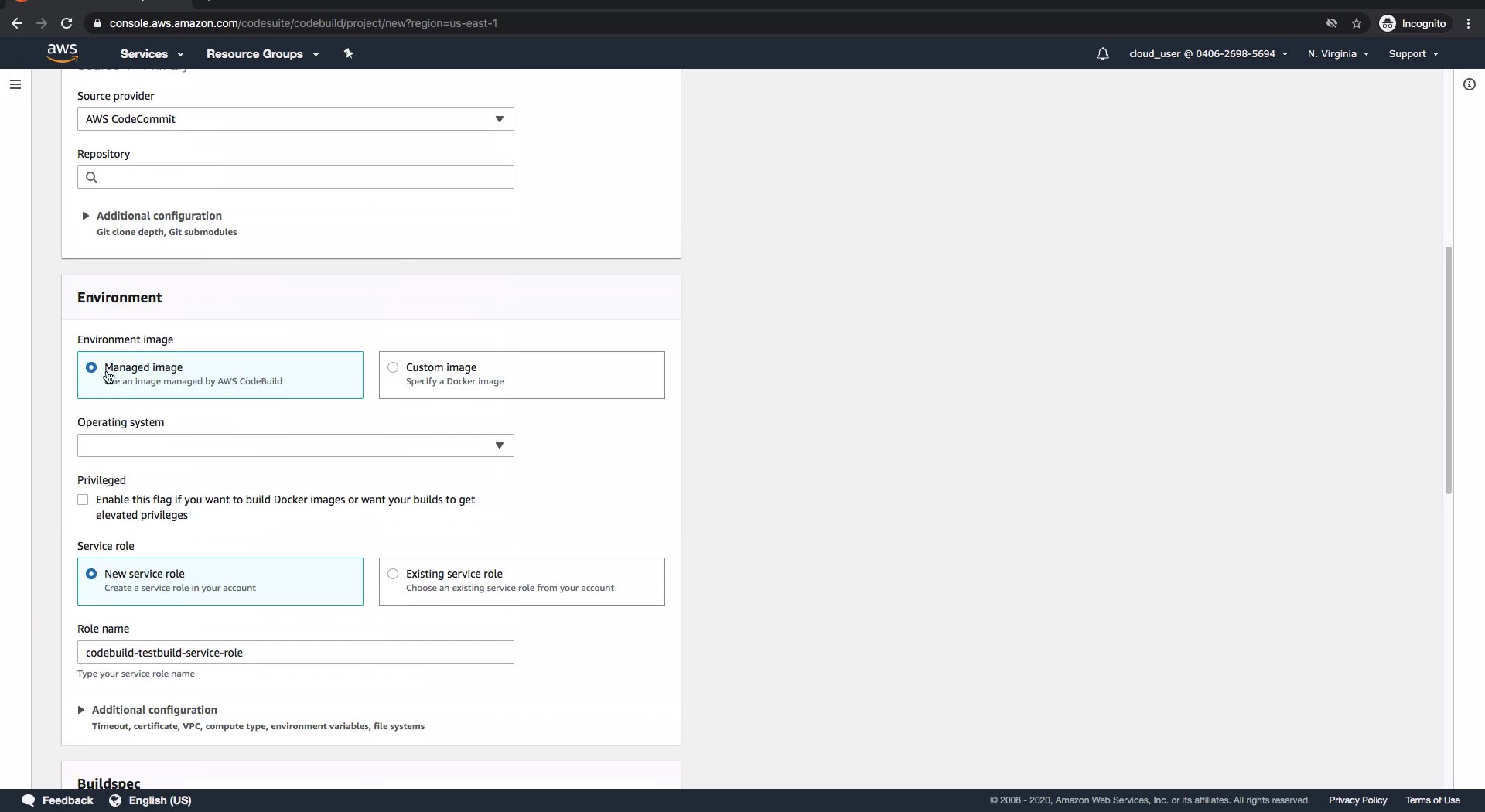Bookmark this page with the star icon

tap(1357, 23)
